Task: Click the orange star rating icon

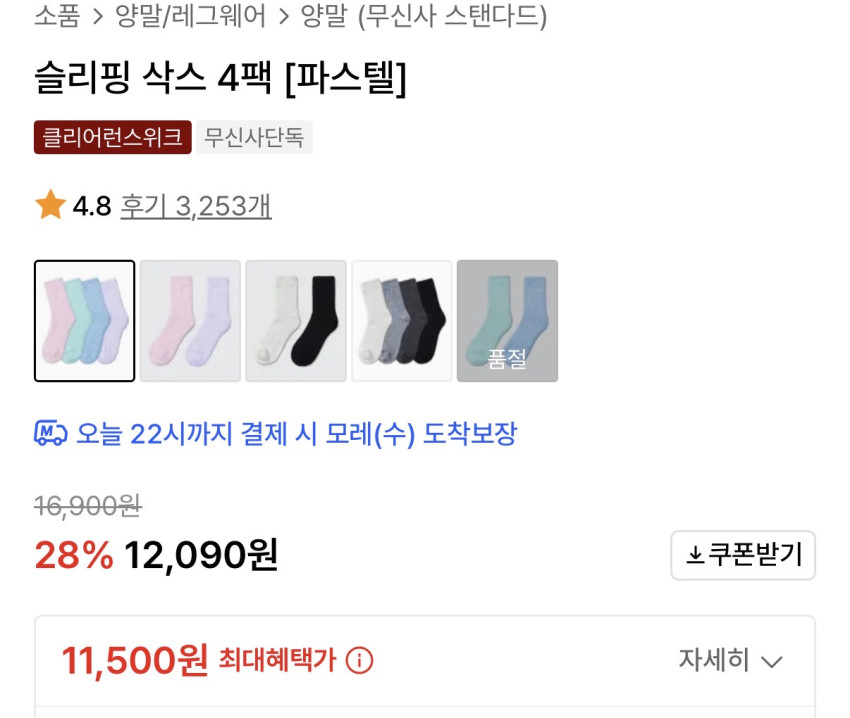Action: click(x=50, y=206)
